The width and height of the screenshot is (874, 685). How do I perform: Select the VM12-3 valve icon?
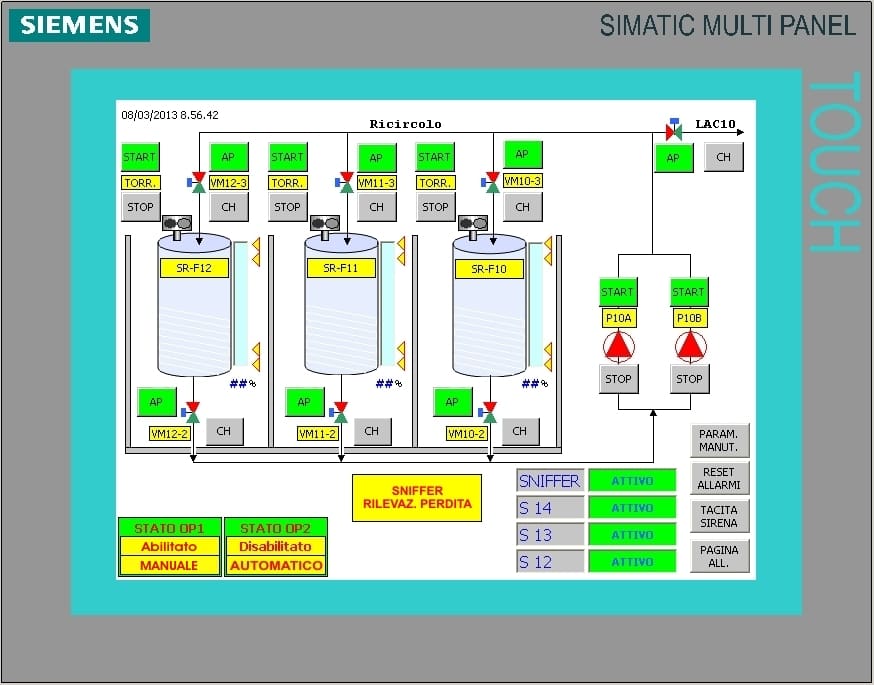point(197,182)
